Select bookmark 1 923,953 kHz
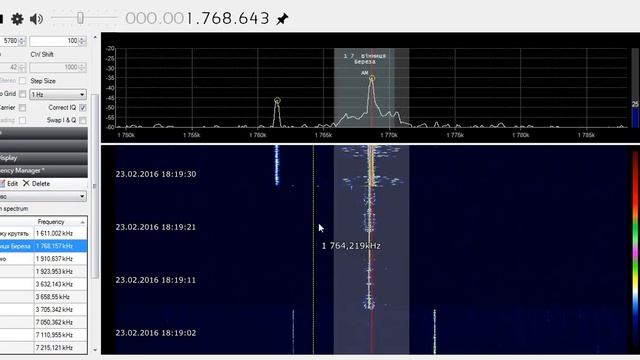The image size is (640, 360). [x=44, y=271]
